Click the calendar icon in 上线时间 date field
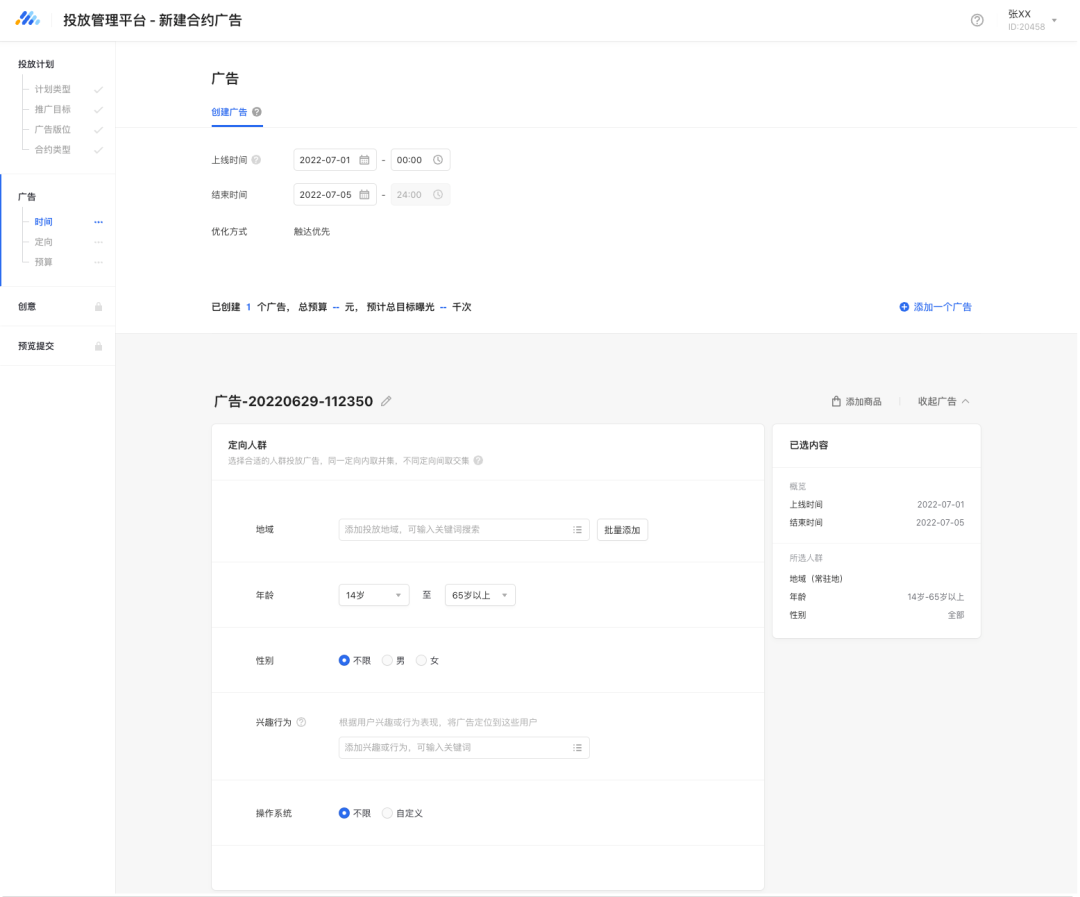 point(364,160)
